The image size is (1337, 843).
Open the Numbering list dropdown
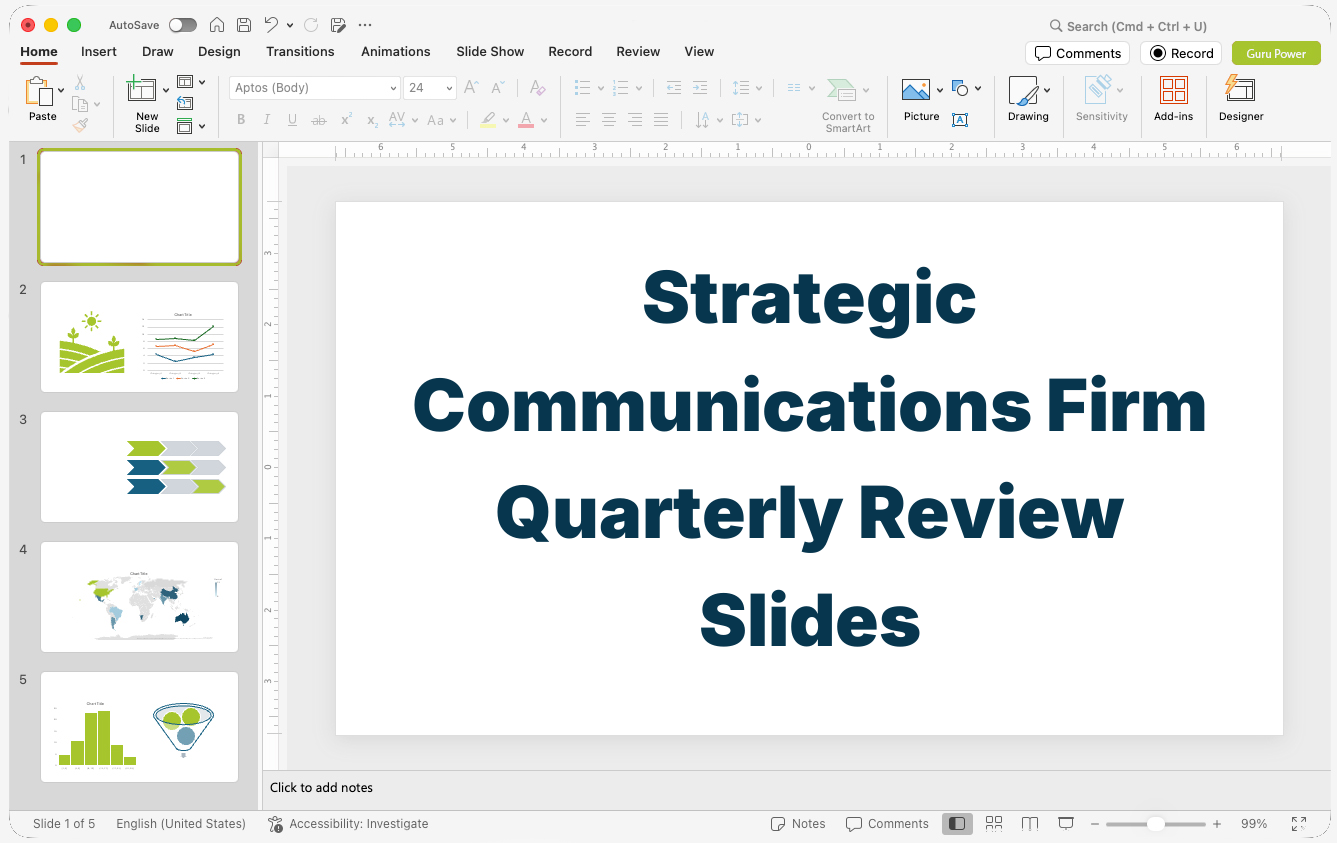(x=638, y=88)
